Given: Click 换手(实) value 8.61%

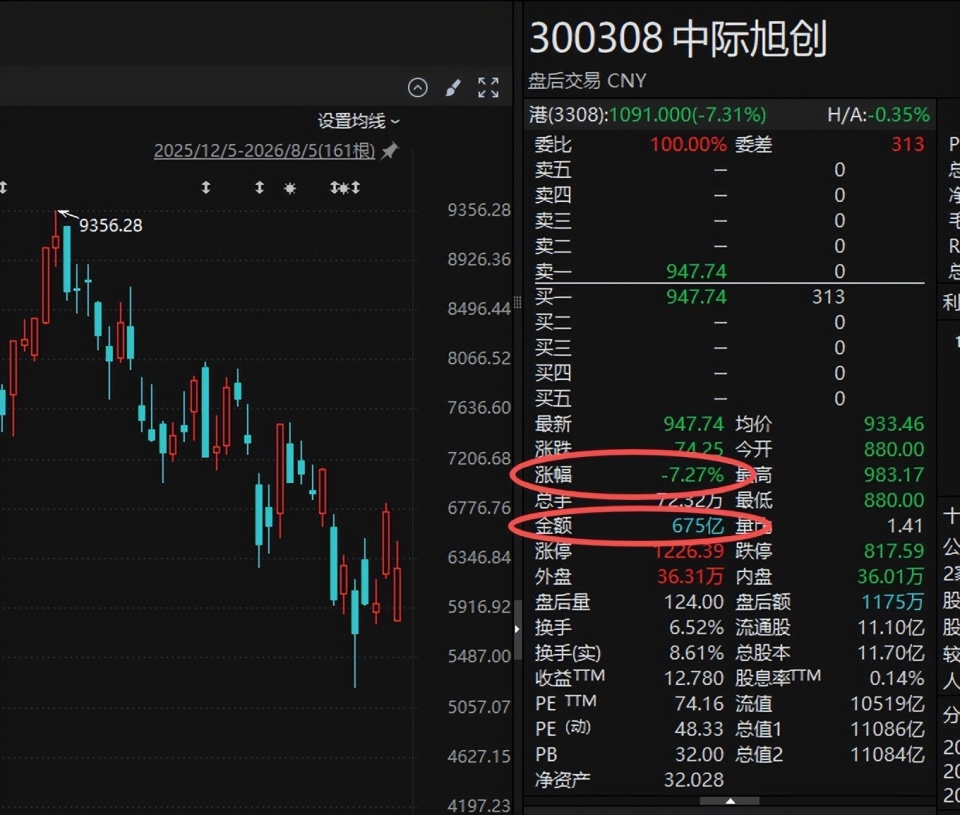Looking at the screenshot, I should pyautogui.click(x=696, y=653).
